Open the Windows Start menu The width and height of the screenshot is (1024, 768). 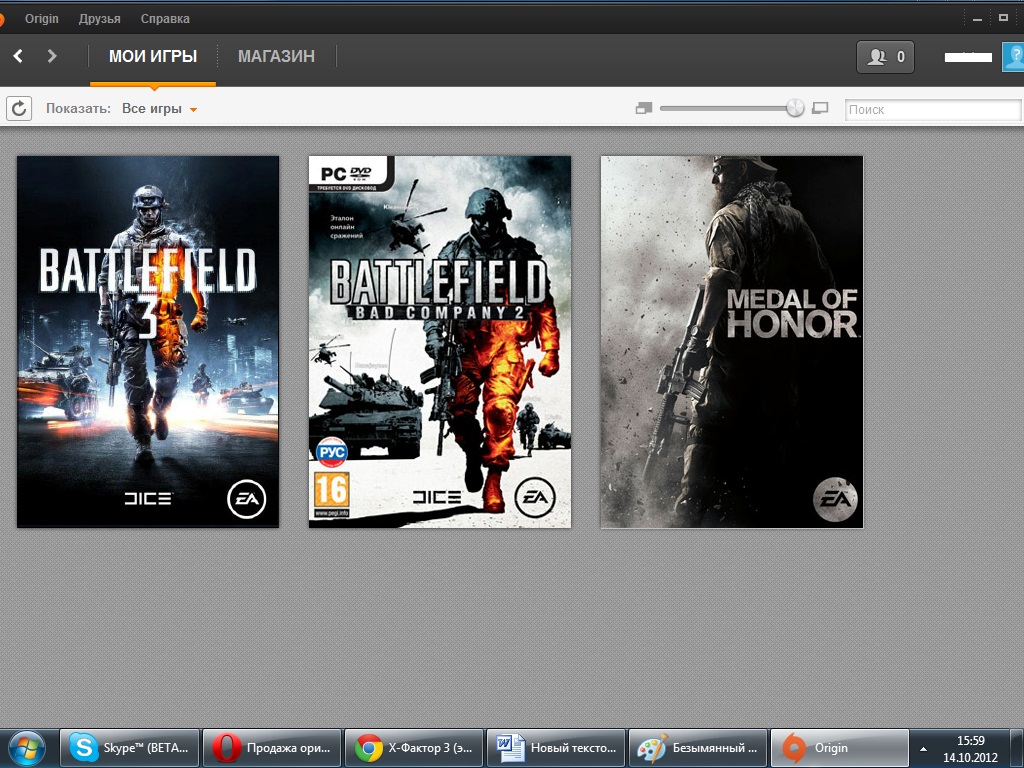point(26,748)
